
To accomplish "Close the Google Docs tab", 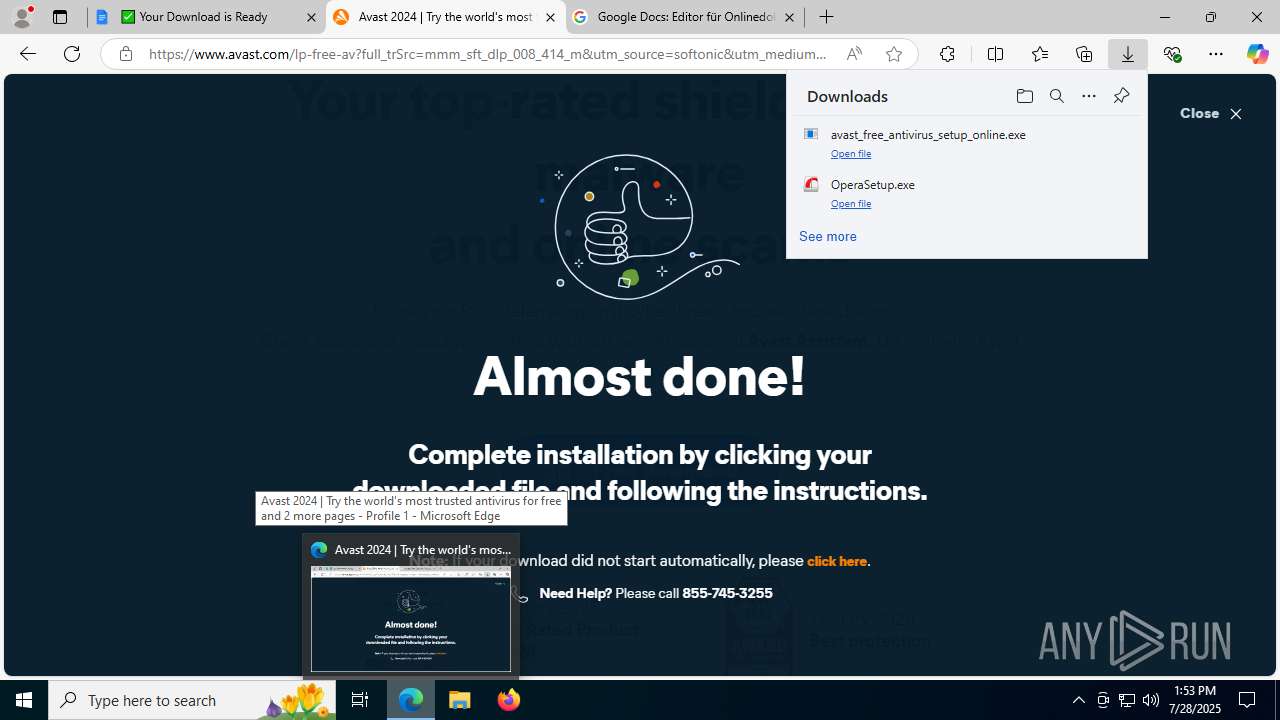I will (789, 17).
